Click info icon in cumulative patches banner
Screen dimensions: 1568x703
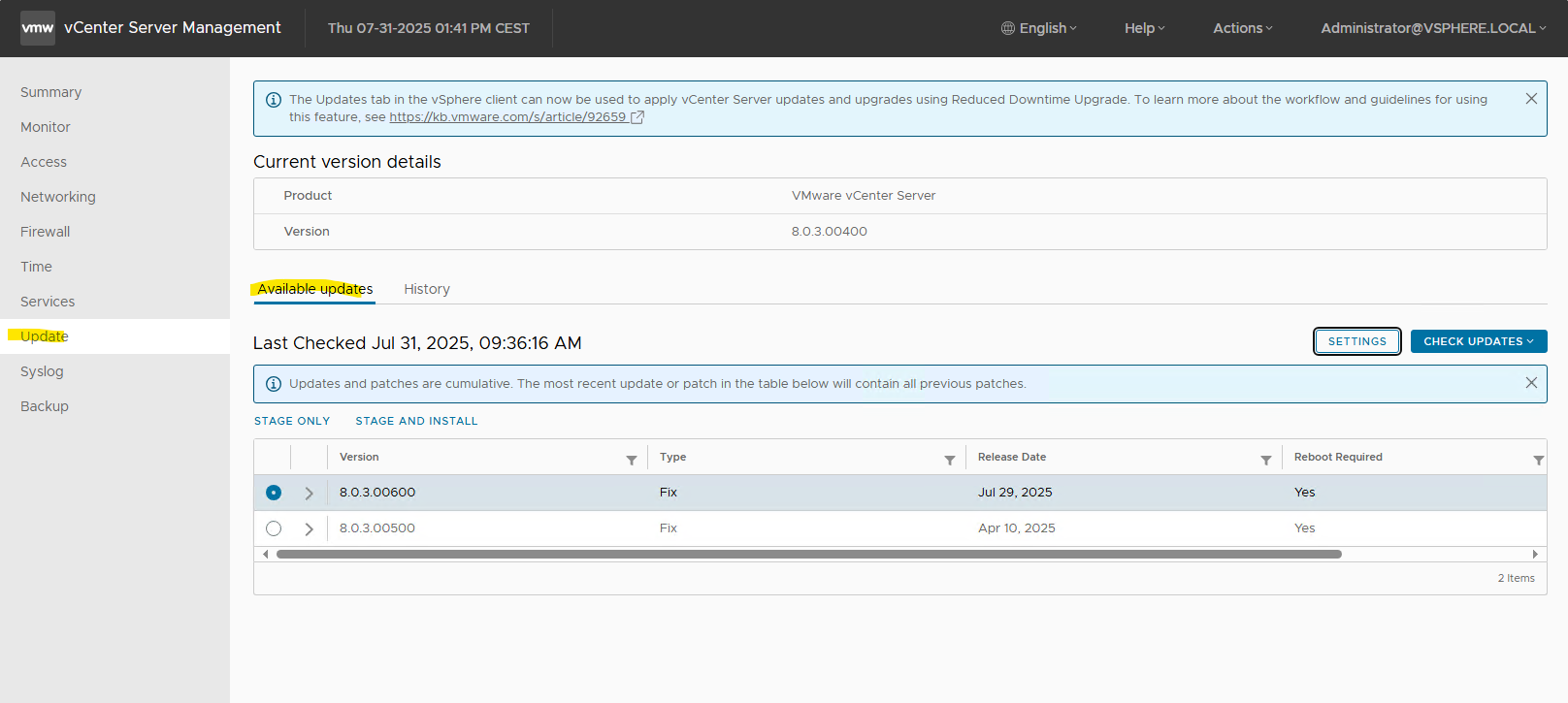[274, 384]
